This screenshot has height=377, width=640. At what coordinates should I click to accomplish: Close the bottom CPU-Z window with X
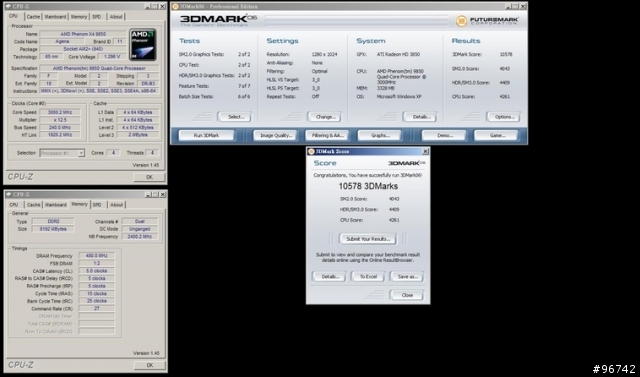point(162,195)
